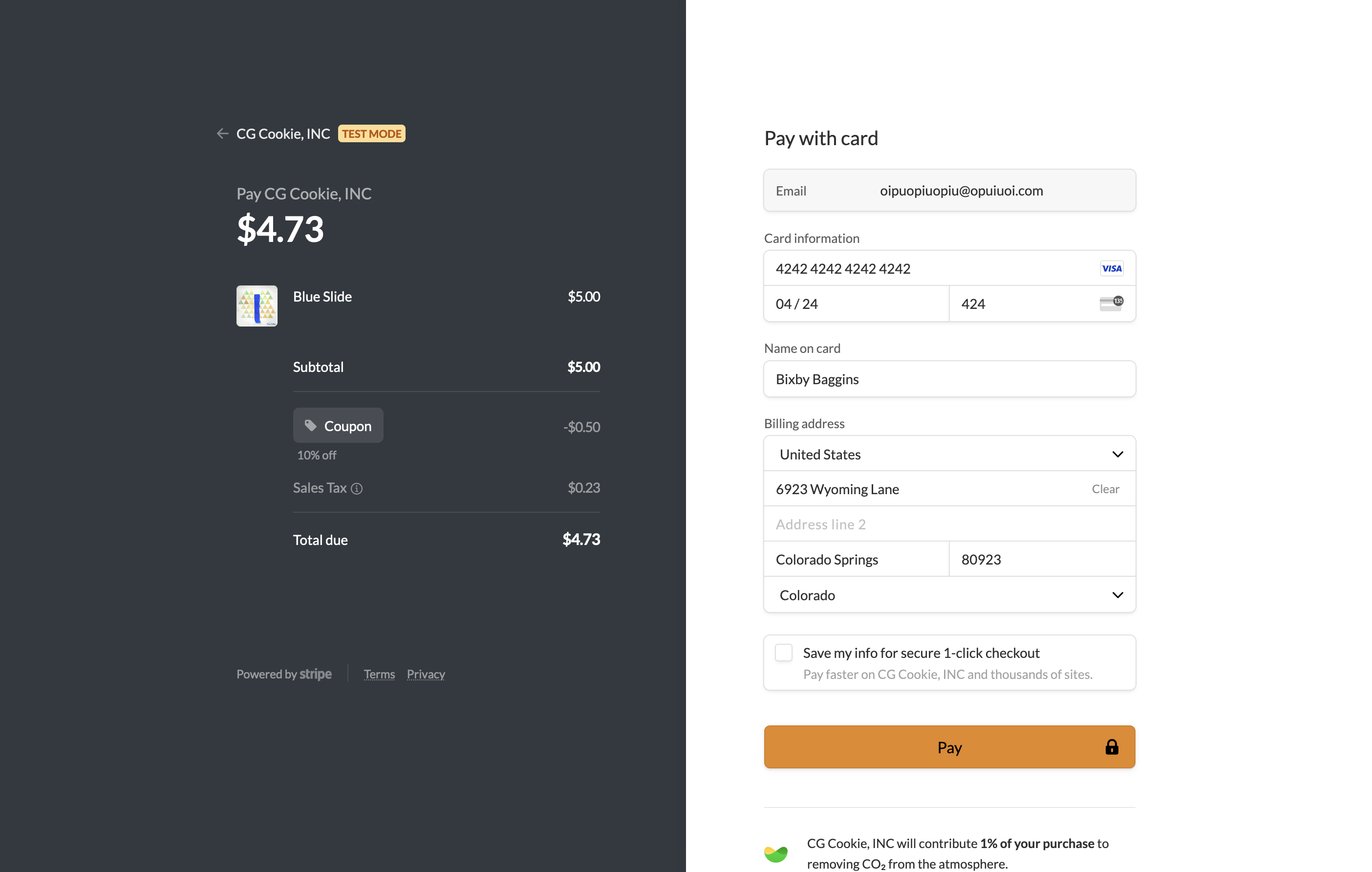This screenshot has width=1372, height=872.
Task: Click the card number field
Action: point(949,268)
